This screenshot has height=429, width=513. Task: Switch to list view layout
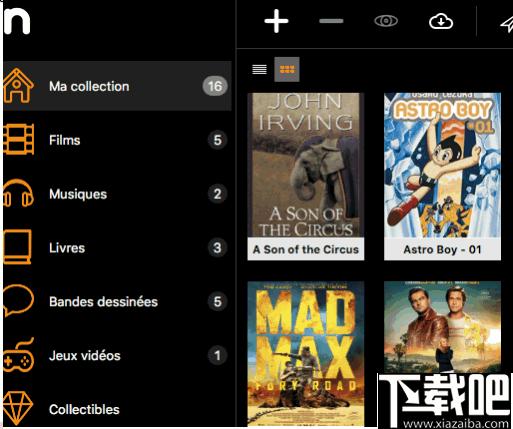pos(259,69)
